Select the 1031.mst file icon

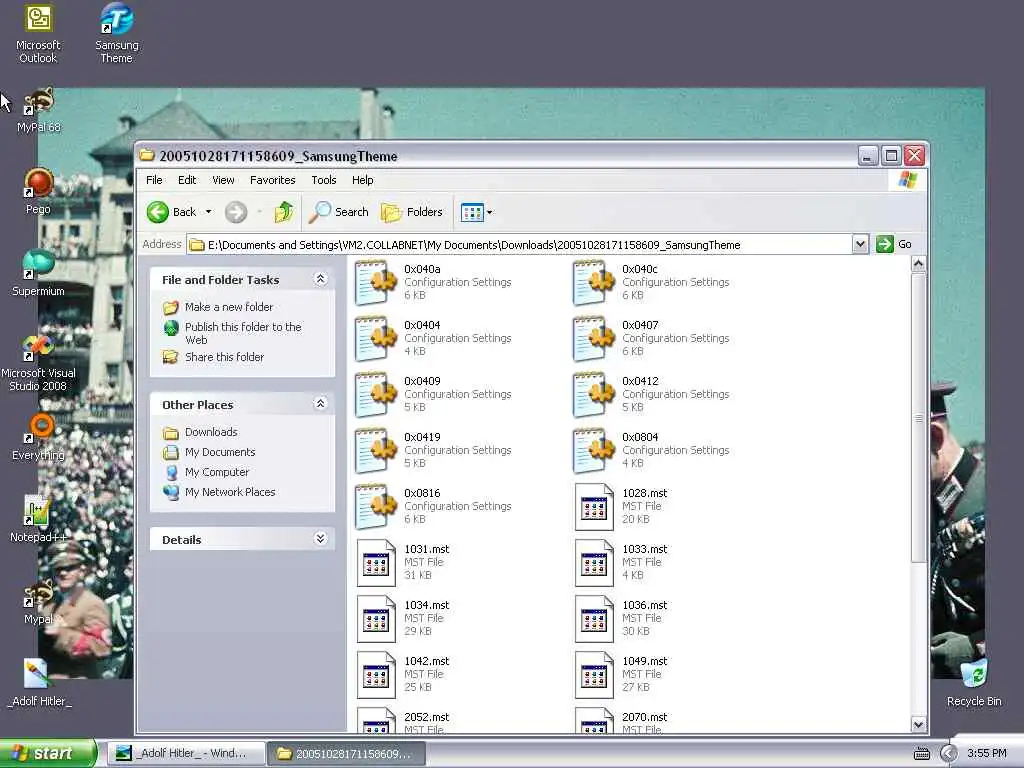coord(376,562)
